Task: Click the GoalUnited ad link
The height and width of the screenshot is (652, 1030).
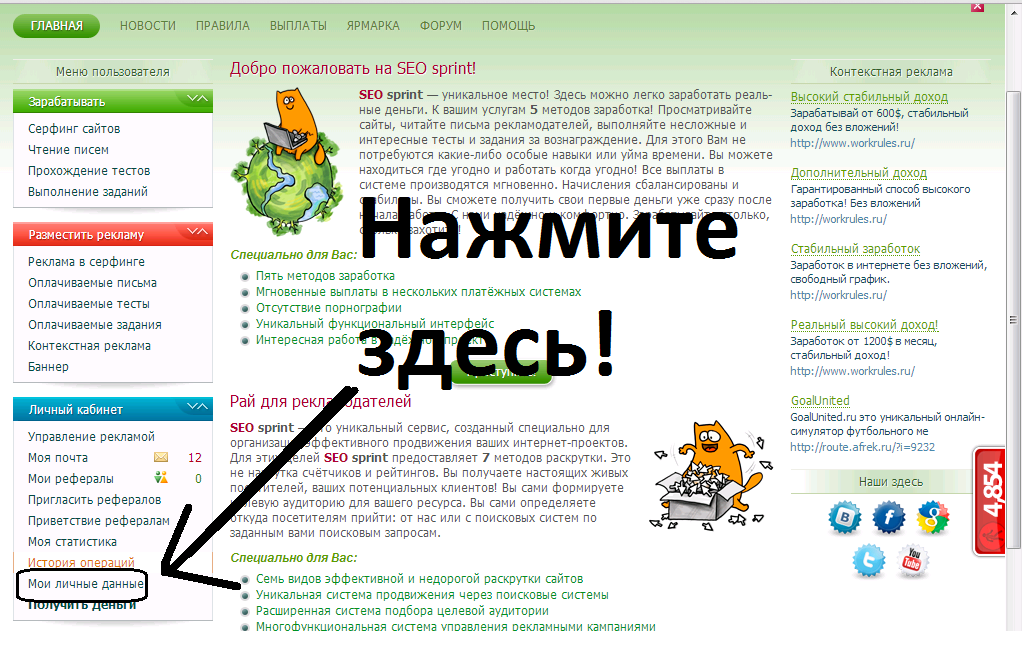Action: pos(820,401)
